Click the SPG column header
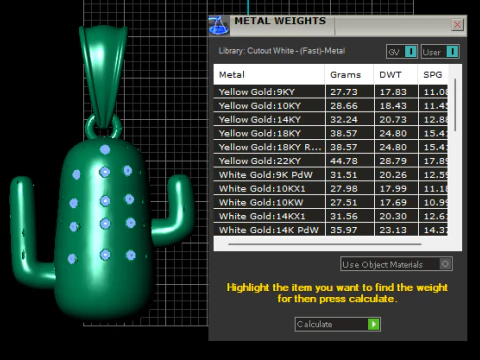Image resolution: width=480 pixels, height=360 pixels. pyautogui.click(x=433, y=75)
